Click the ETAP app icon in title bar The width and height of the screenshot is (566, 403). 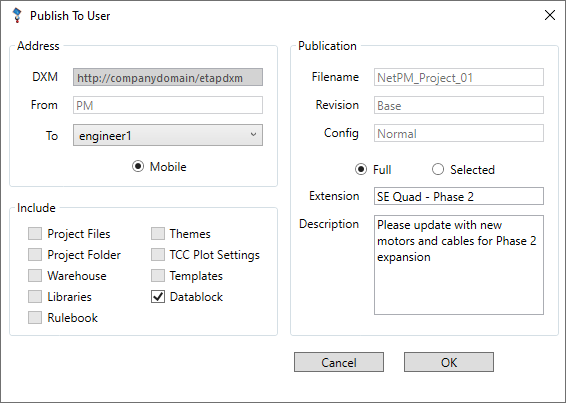coord(17,16)
